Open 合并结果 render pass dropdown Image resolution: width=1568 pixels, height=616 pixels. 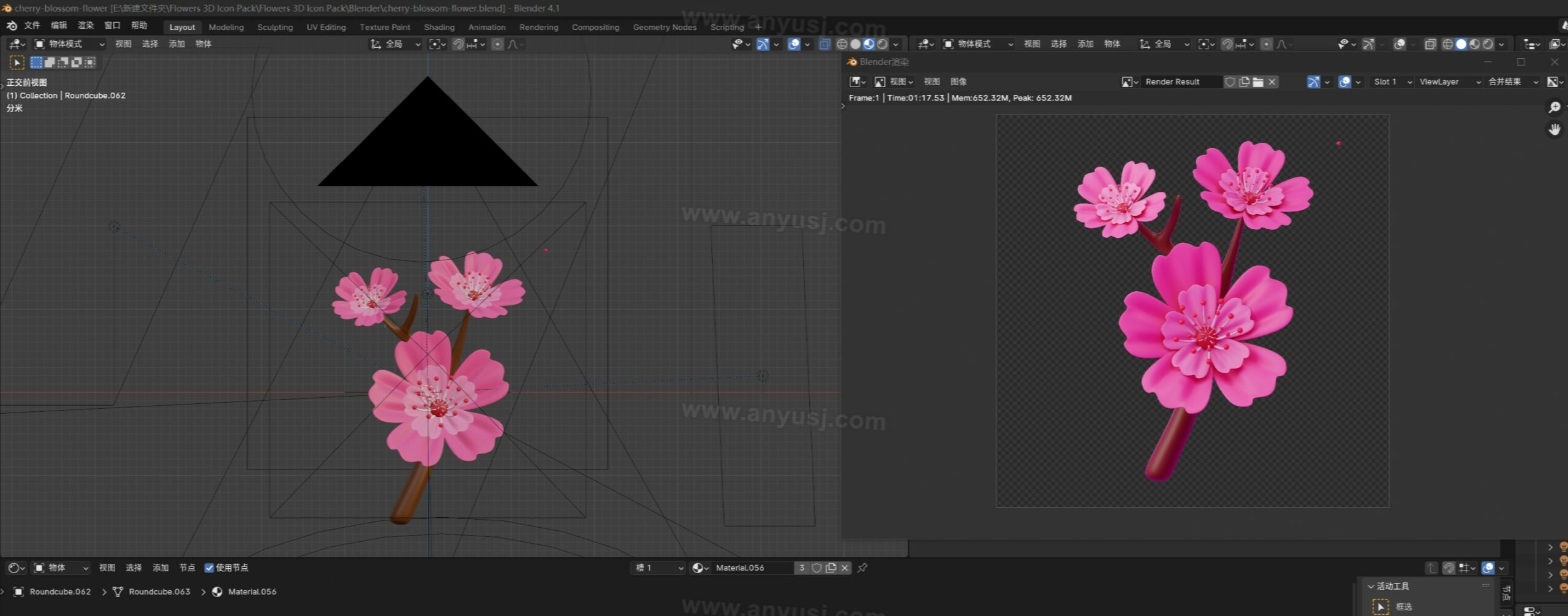pyautogui.click(x=1513, y=82)
